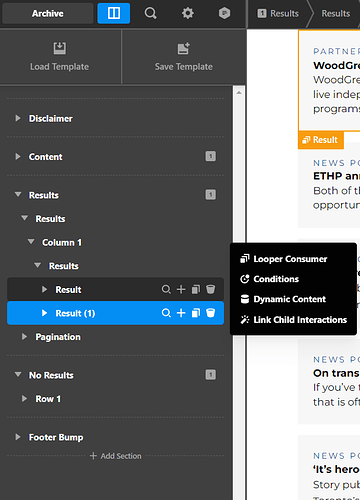Expand the Result element arrow
The height and width of the screenshot is (500, 360).
click(x=44, y=289)
